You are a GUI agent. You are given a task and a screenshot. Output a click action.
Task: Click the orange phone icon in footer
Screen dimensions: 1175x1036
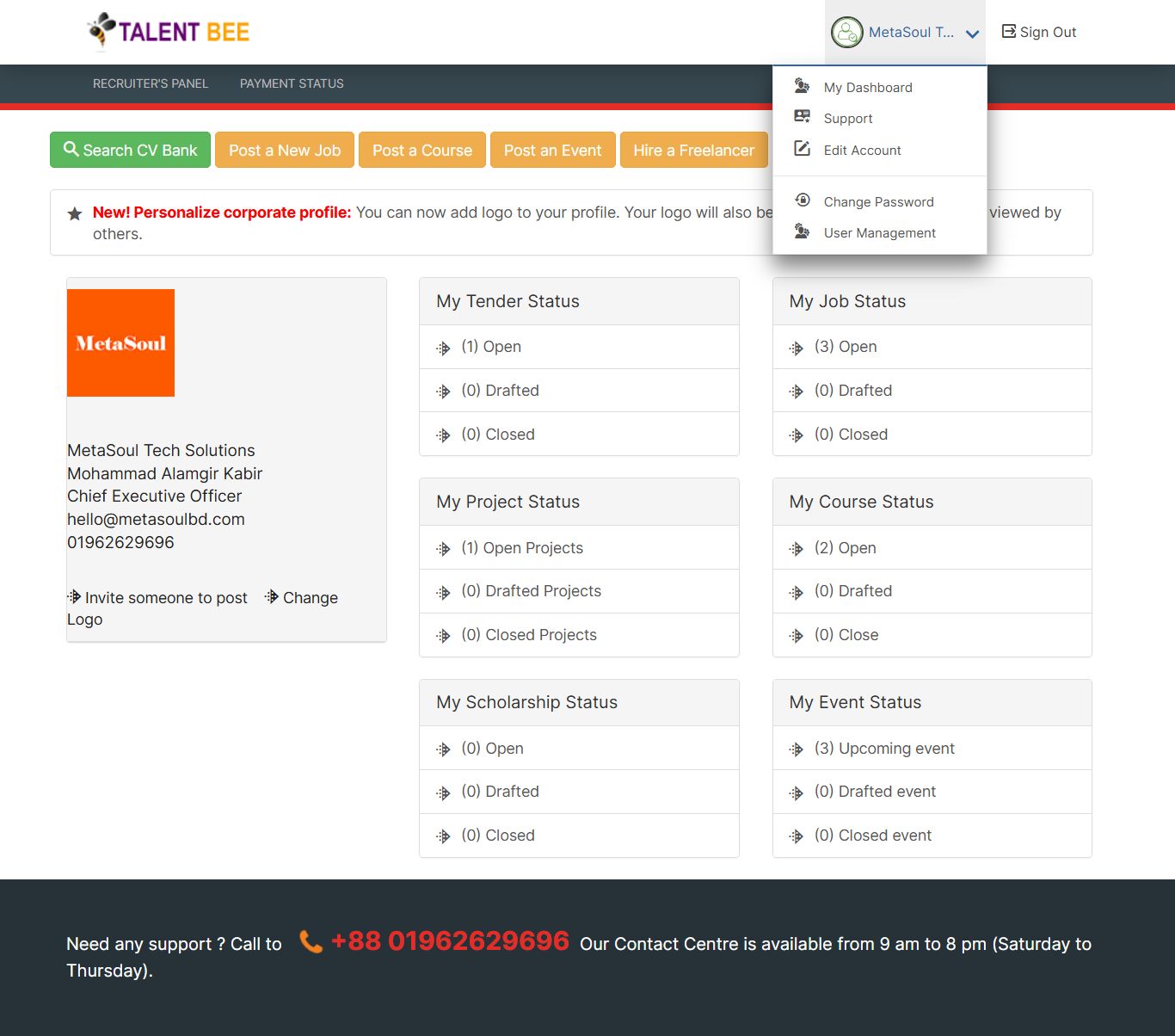[x=311, y=941]
